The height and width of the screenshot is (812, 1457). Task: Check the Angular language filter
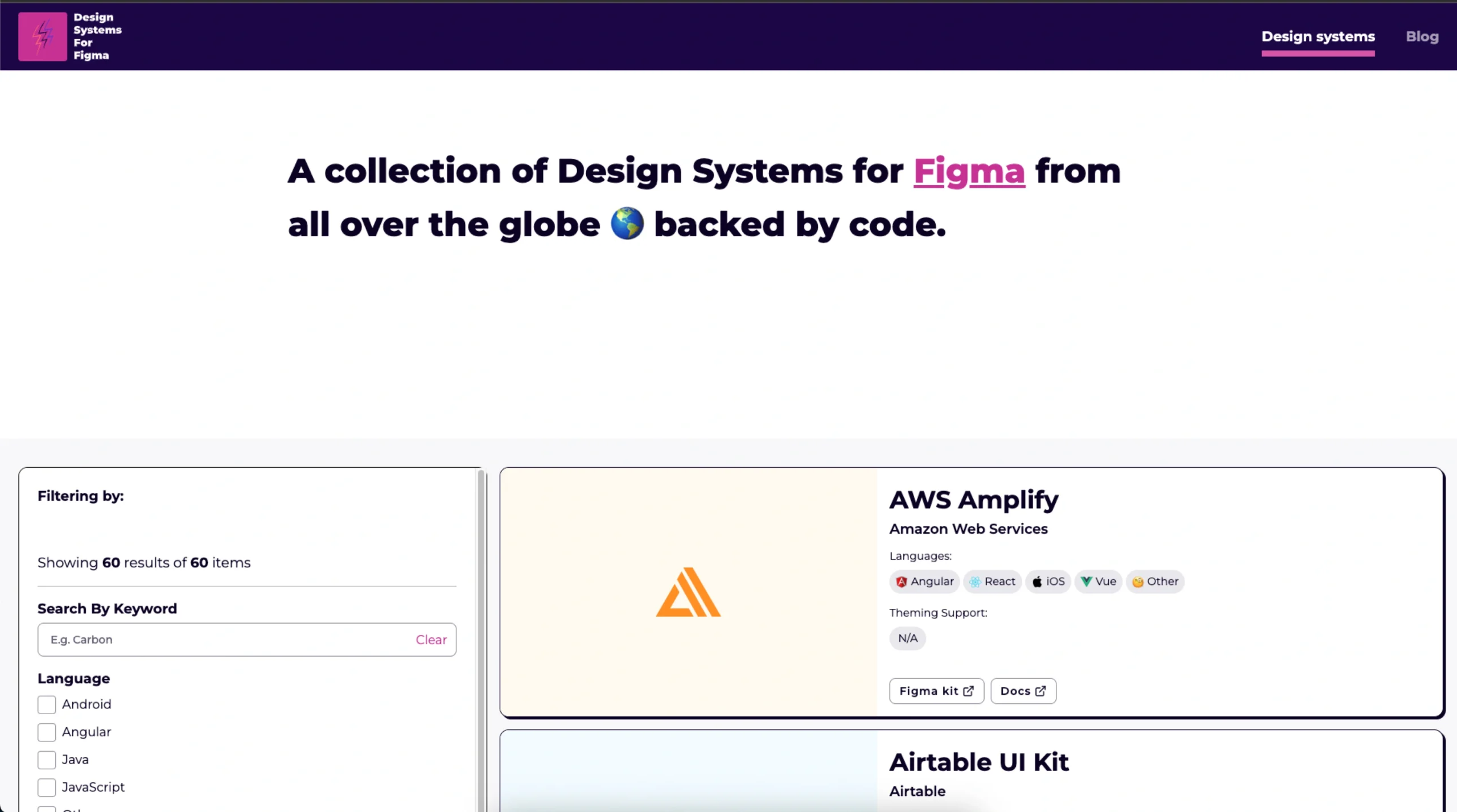coord(47,732)
